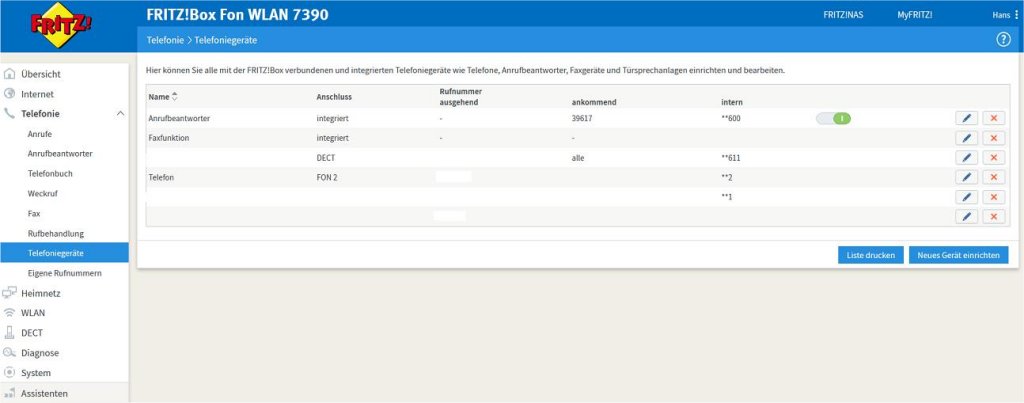This screenshot has height=403, width=1024.
Task: Open the MyFRITZ! link in header
Action: point(915,15)
